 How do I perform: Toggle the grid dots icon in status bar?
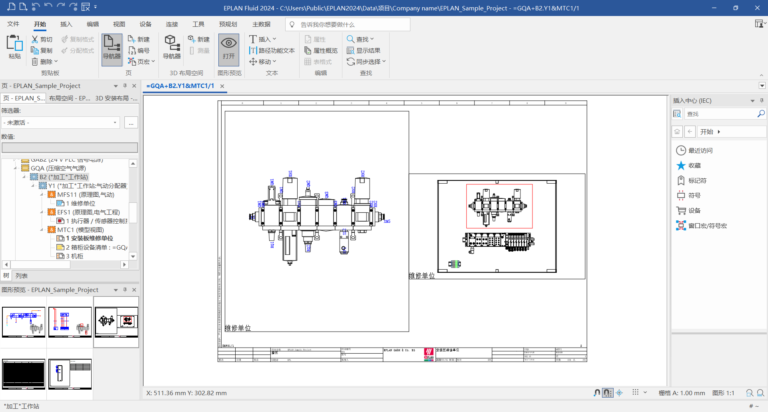pyautogui.click(x=635, y=392)
